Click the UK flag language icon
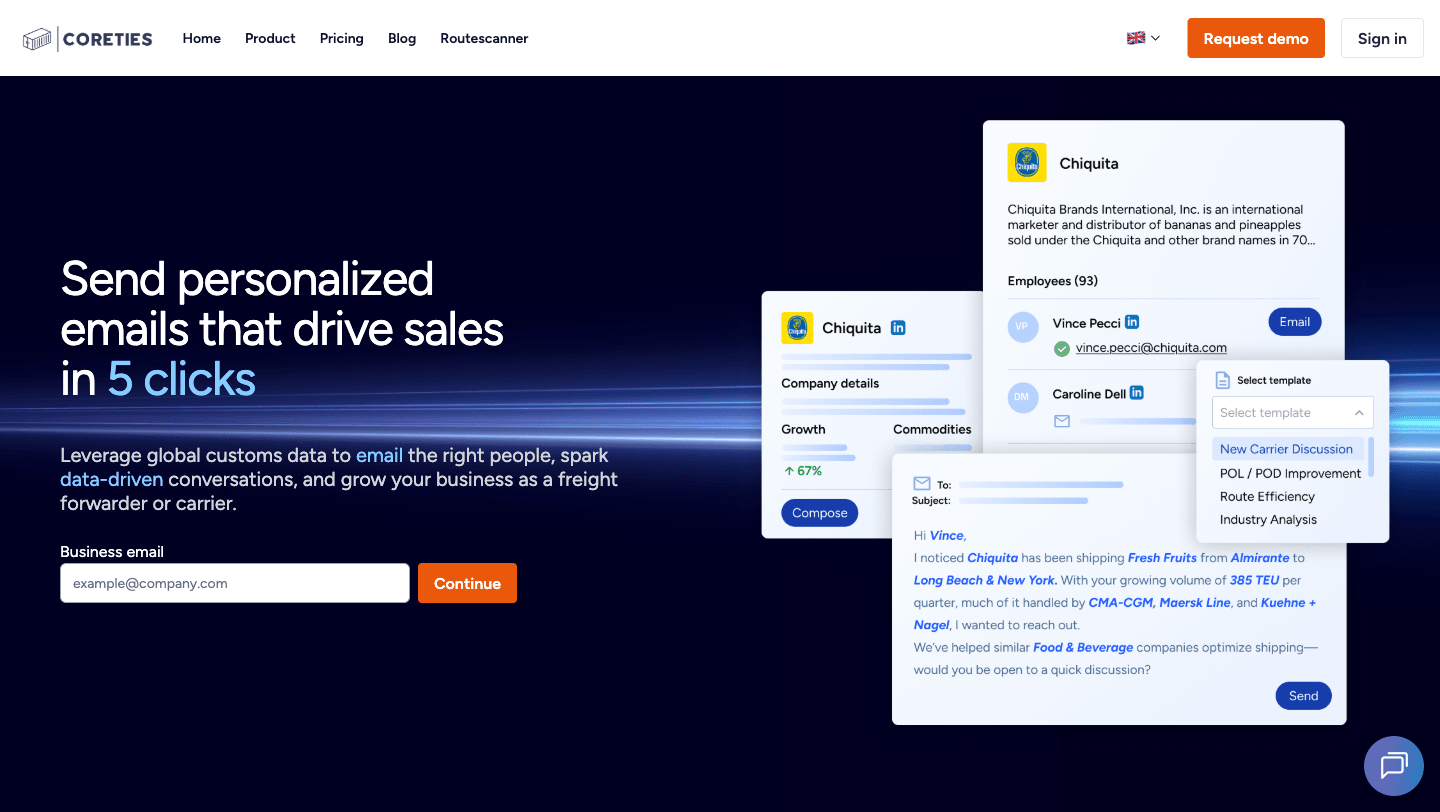This screenshot has width=1440, height=812. [x=1136, y=38]
